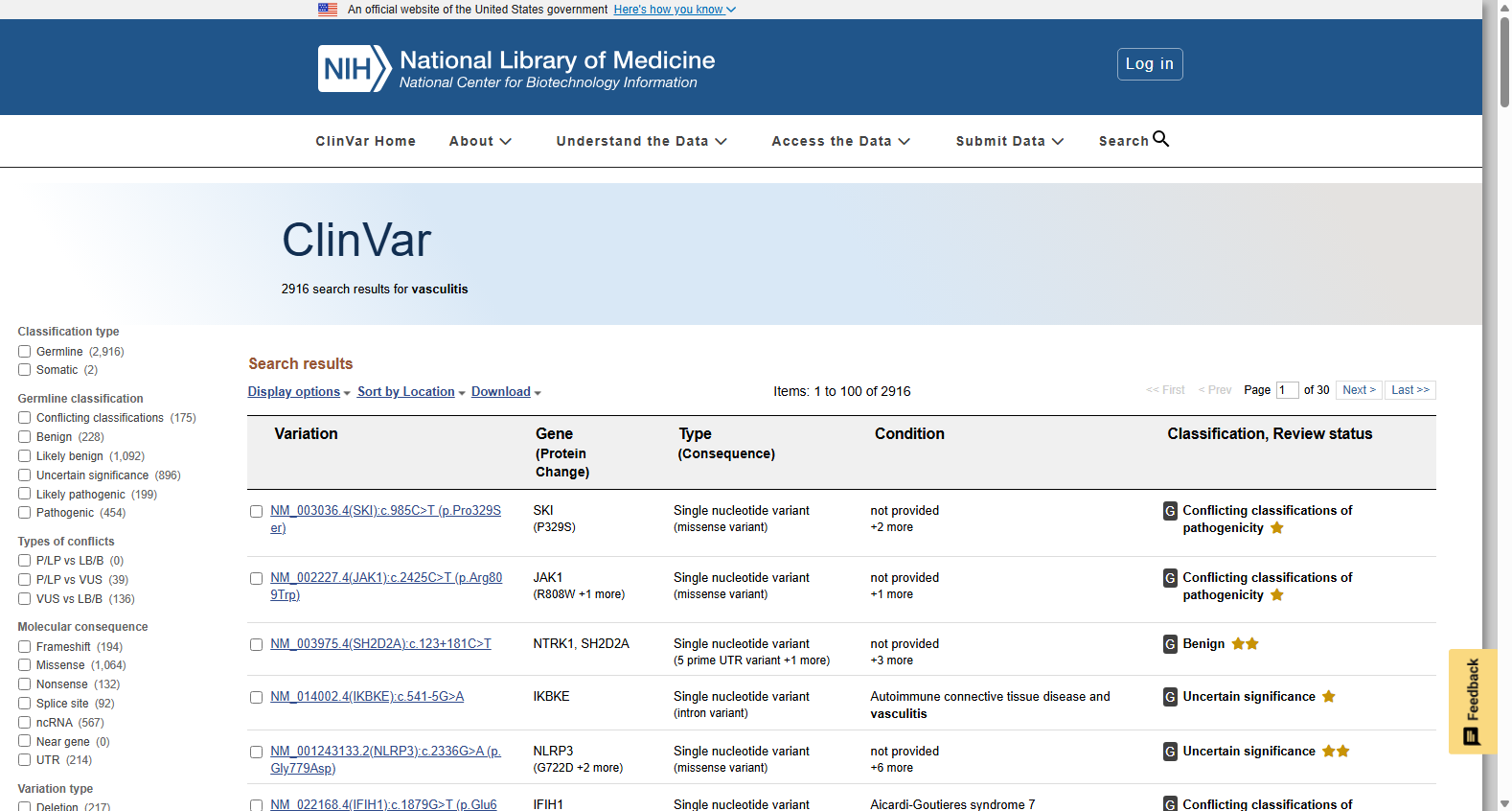Open Display options dropdown
The width and height of the screenshot is (1512, 811).
tap(299, 392)
